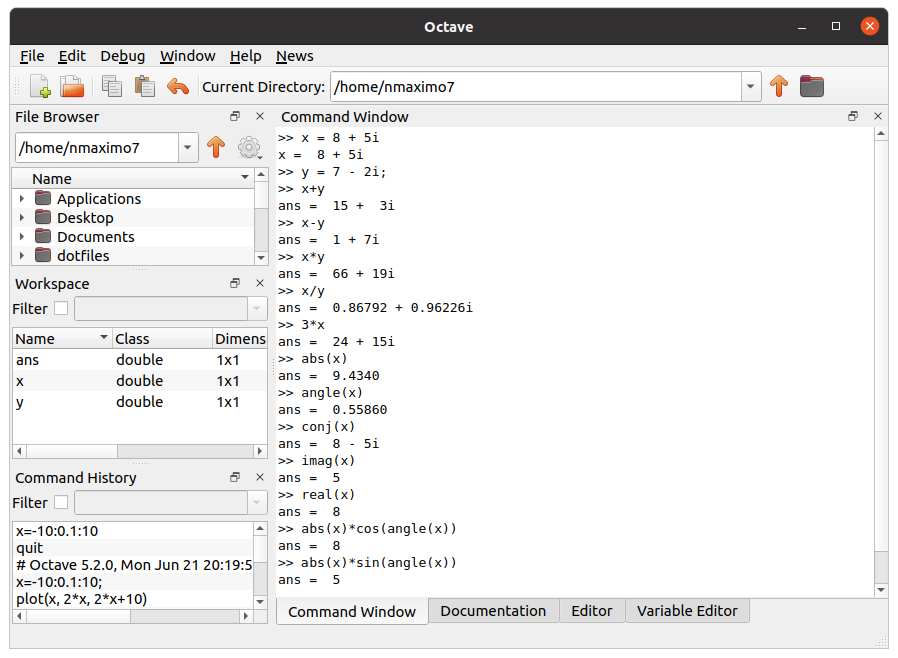Click the File Browser up-folder arrow
Image resolution: width=898 pixels, height=658 pixels.
pyautogui.click(x=216, y=147)
